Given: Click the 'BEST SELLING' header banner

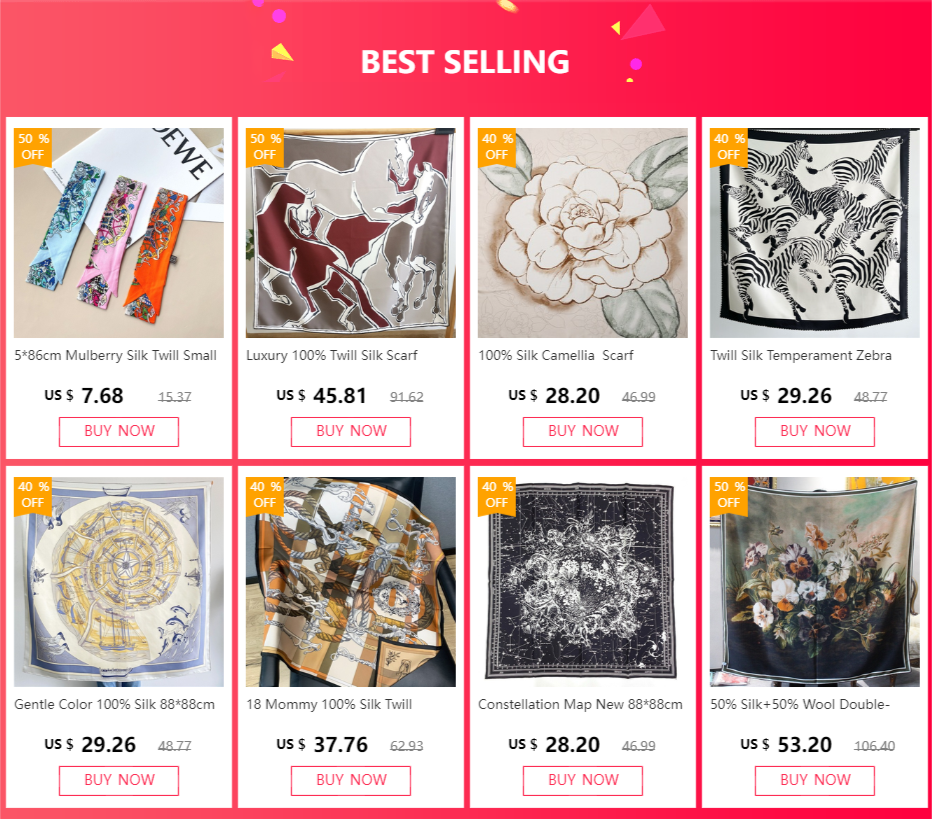Looking at the screenshot, I should pyautogui.click(x=465, y=62).
